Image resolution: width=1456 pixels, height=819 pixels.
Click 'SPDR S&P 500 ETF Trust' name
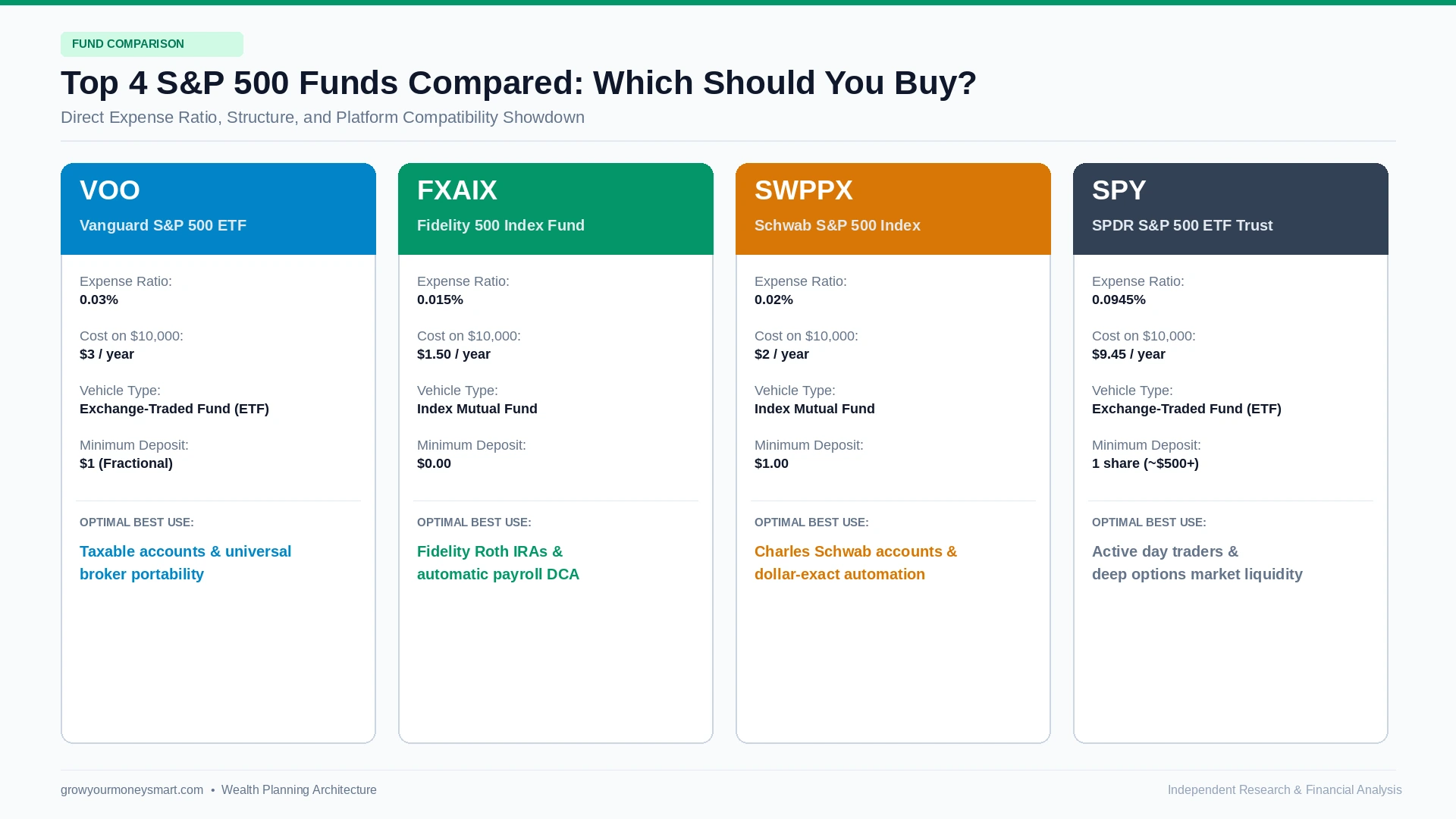pos(1182,225)
